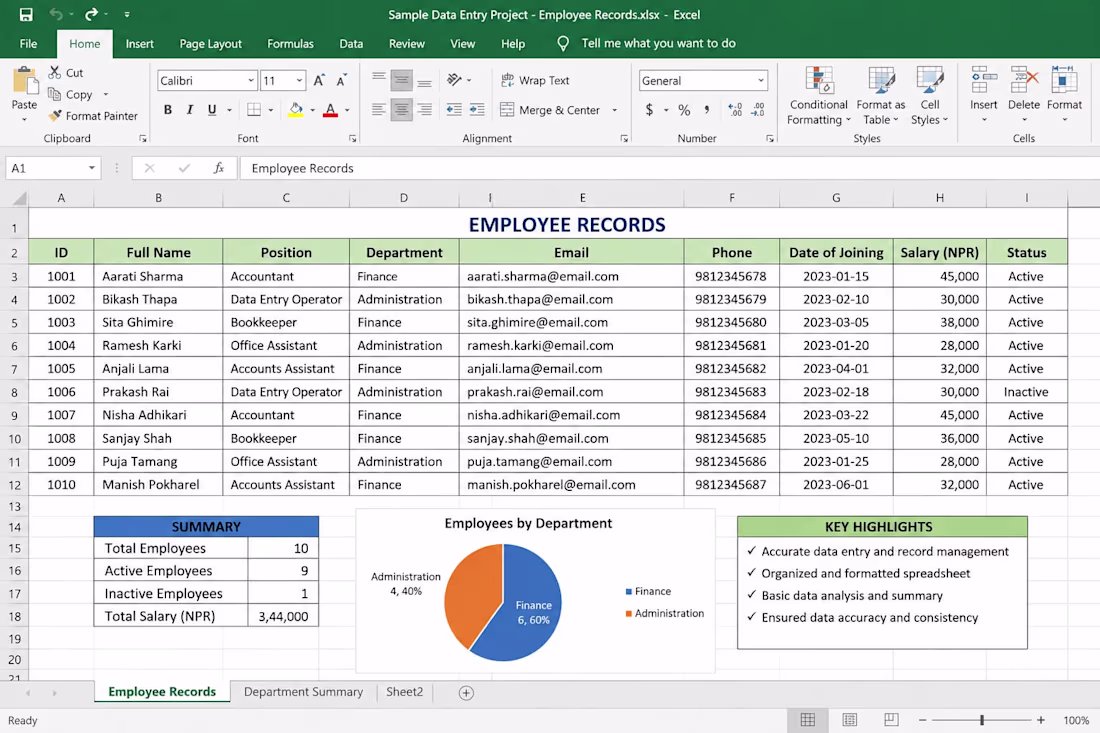The height and width of the screenshot is (733, 1100).
Task: Apply red Font Color swatch
Action: 330,110
